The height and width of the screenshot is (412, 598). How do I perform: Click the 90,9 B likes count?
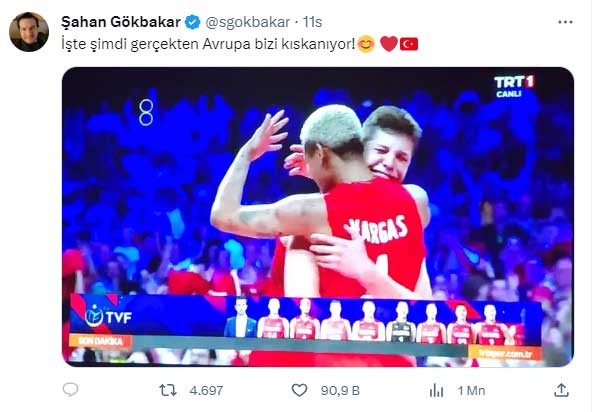[340, 391]
